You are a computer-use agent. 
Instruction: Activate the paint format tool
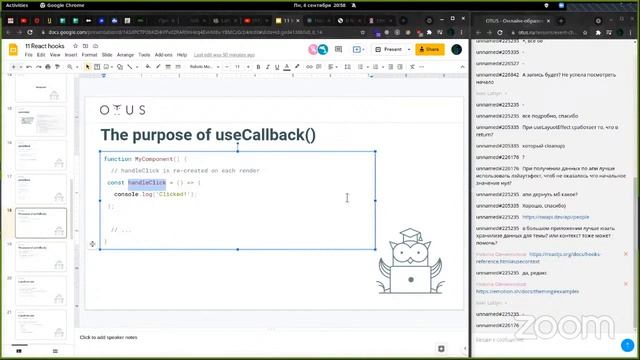pos(57,67)
